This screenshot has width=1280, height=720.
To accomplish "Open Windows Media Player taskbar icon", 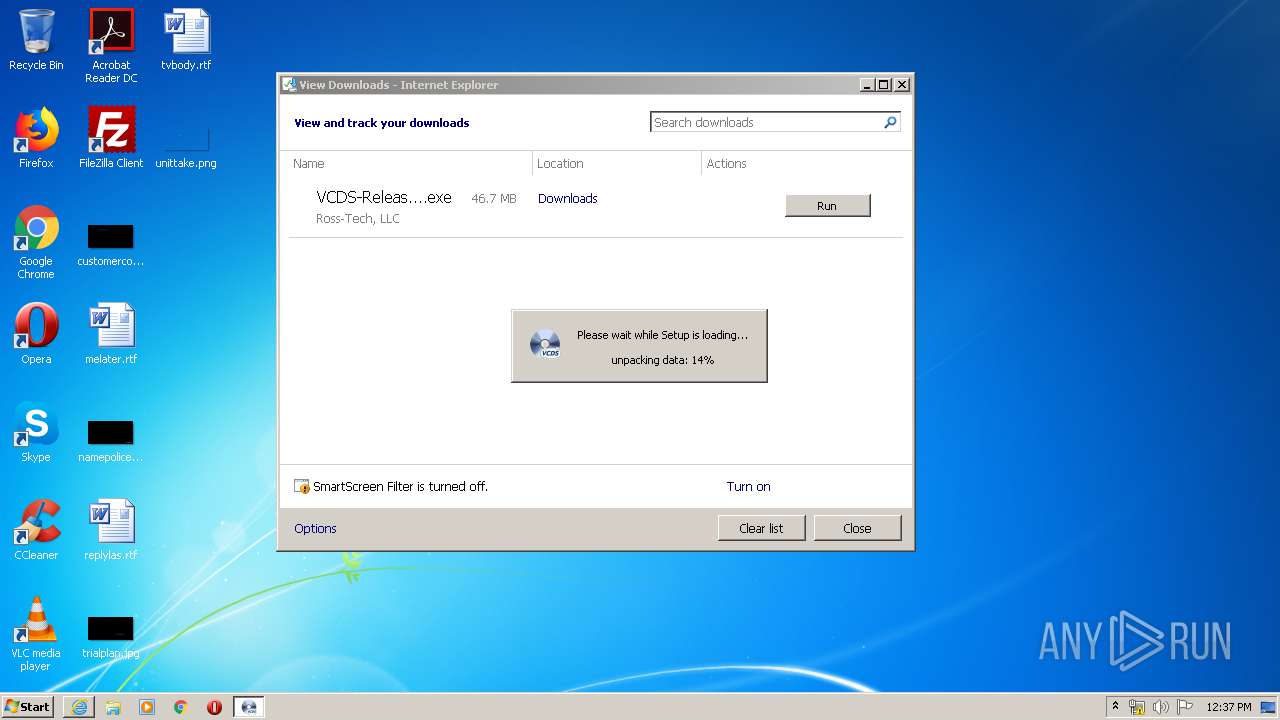I will click(x=147, y=707).
